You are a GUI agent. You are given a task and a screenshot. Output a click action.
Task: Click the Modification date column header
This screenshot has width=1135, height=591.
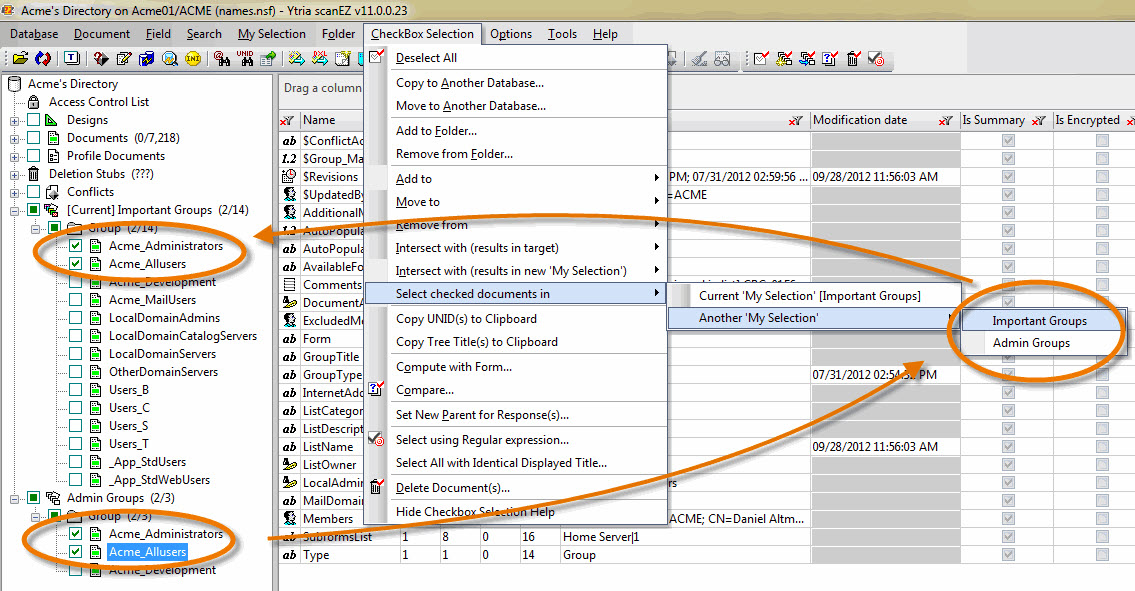pyautogui.click(x=860, y=120)
